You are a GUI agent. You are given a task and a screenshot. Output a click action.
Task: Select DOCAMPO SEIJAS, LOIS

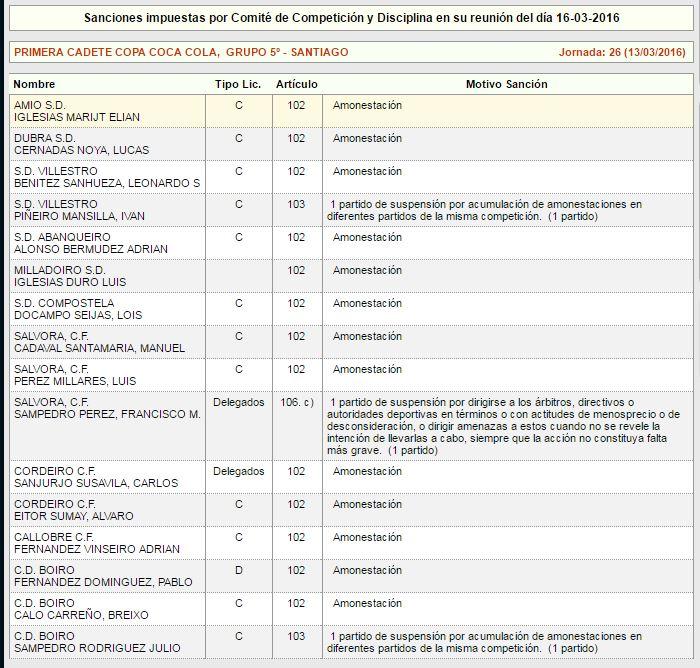(x=78, y=316)
